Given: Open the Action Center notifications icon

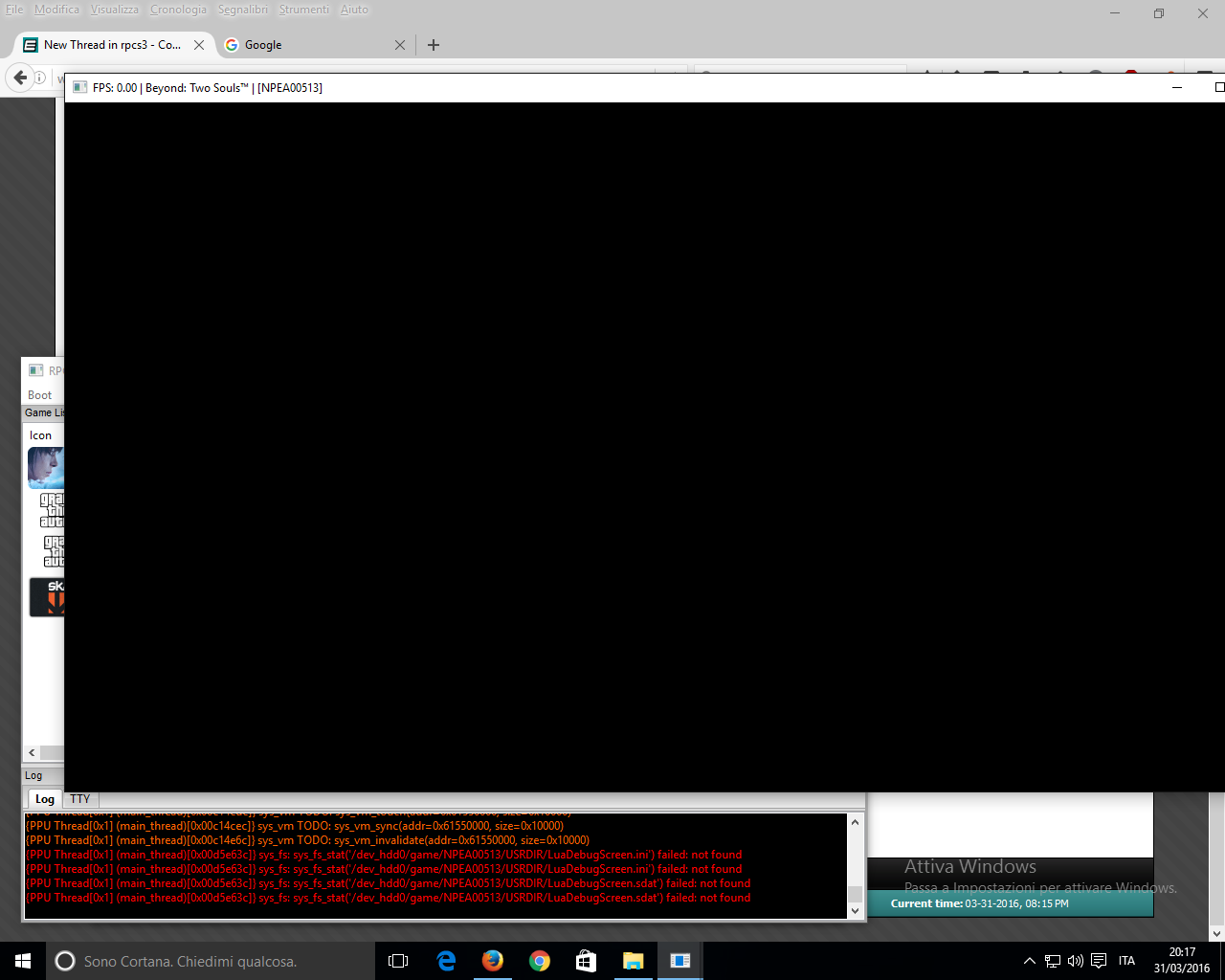Looking at the screenshot, I should coord(1099,961).
